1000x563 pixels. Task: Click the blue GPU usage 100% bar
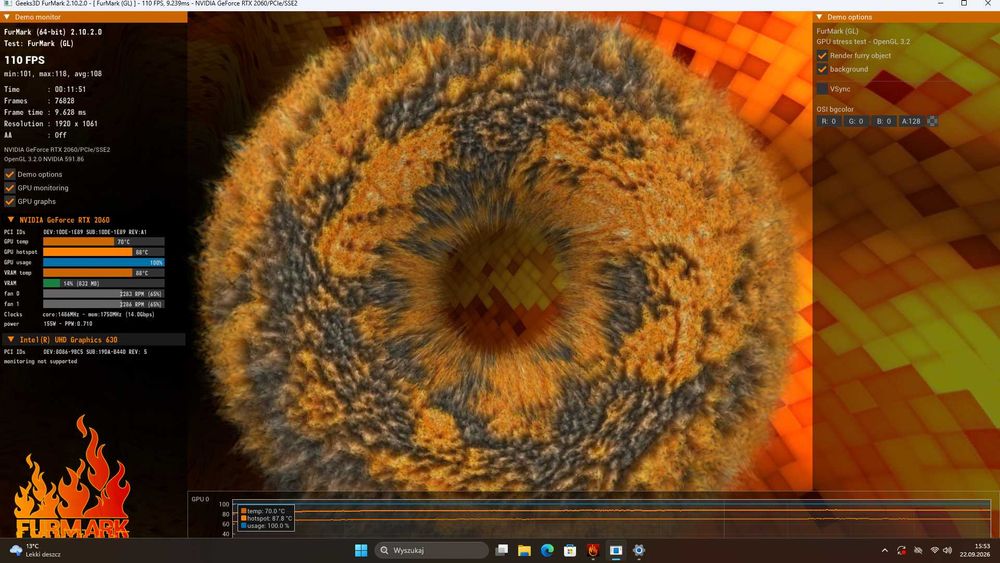click(103, 262)
